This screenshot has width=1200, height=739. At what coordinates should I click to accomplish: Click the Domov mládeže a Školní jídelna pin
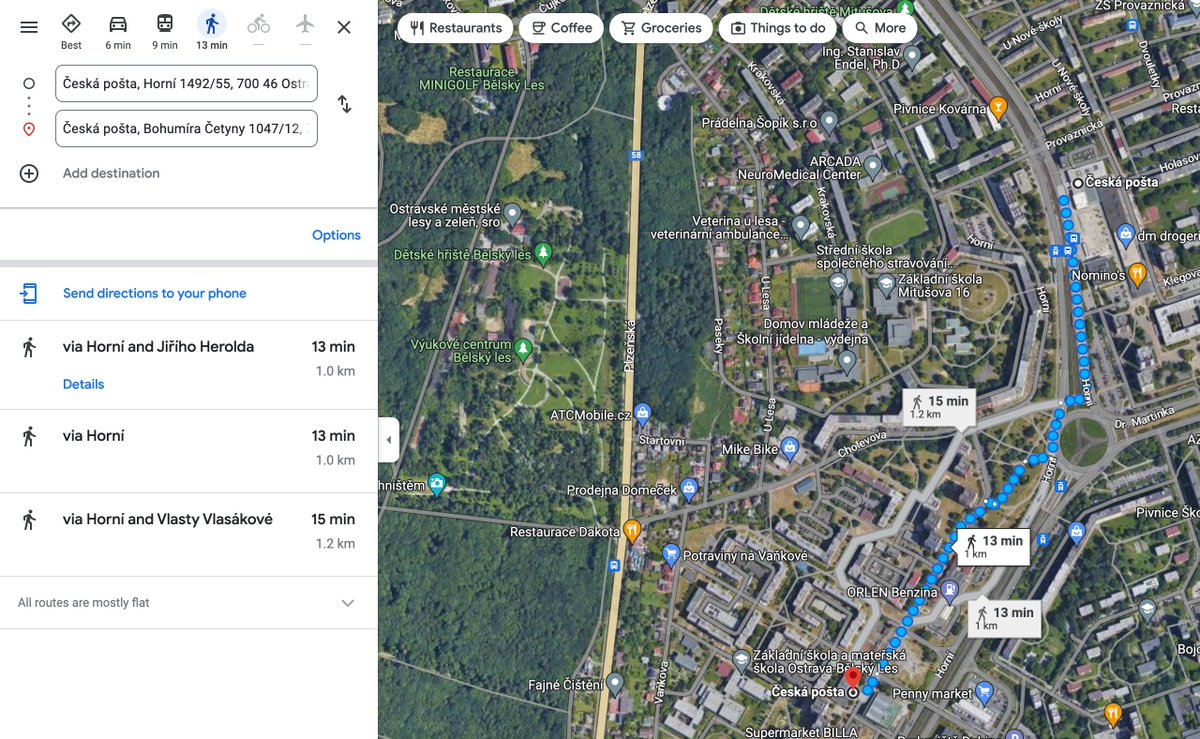[x=848, y=360]
